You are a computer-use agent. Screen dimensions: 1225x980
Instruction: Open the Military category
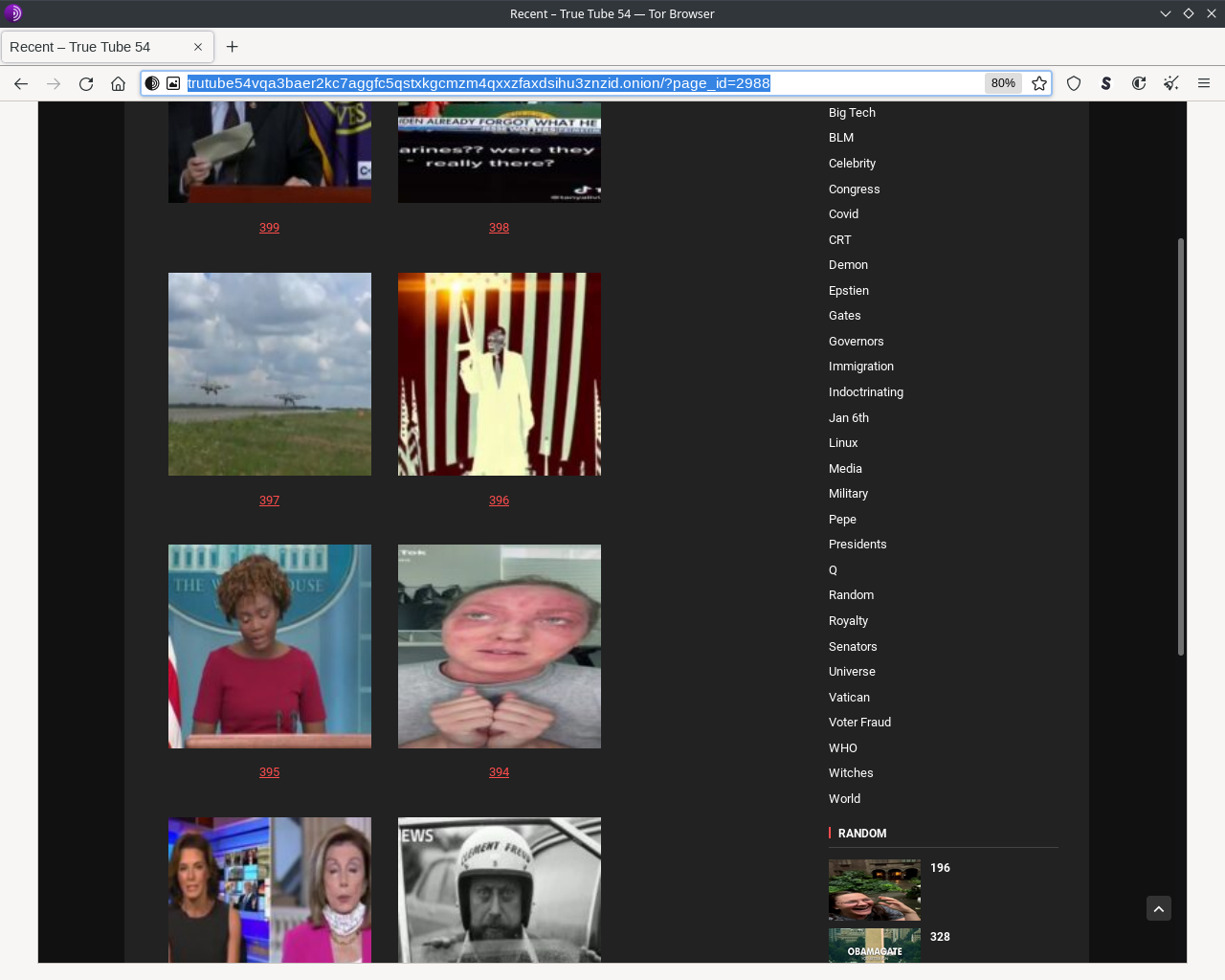click(848, 494)
